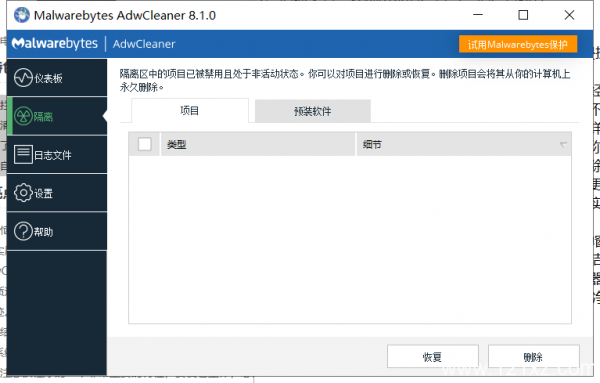Click the Malwarebytes logo in header
Screen dimensions: 600x383
click(55, 44)
